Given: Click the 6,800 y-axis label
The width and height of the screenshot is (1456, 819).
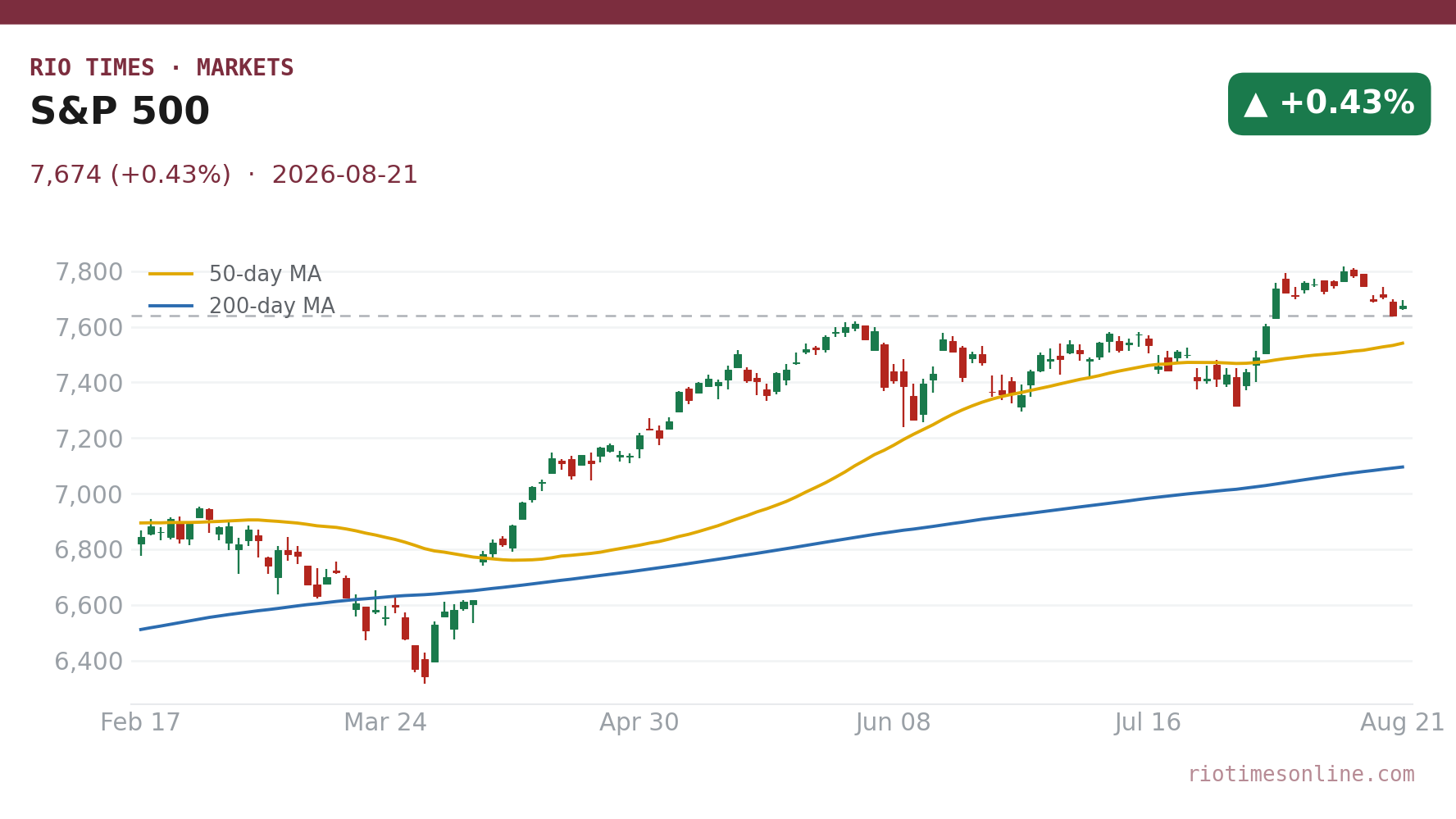Looking at the screenshot, I should pyautogui.click(x=89, y=550).
